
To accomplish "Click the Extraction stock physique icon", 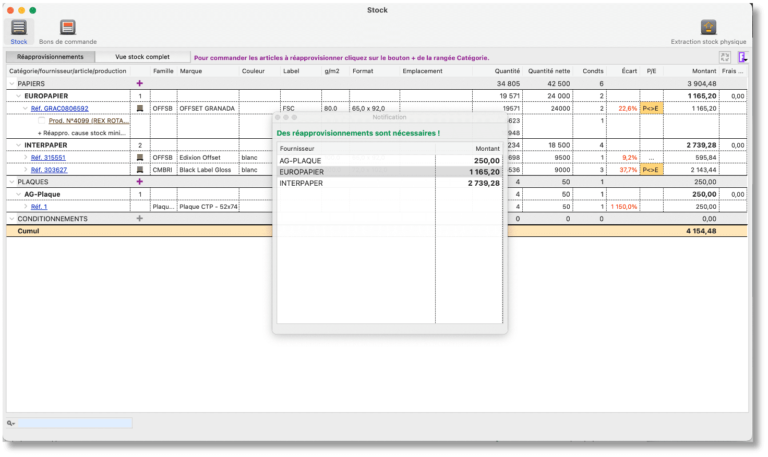I will tap(707, 28).
